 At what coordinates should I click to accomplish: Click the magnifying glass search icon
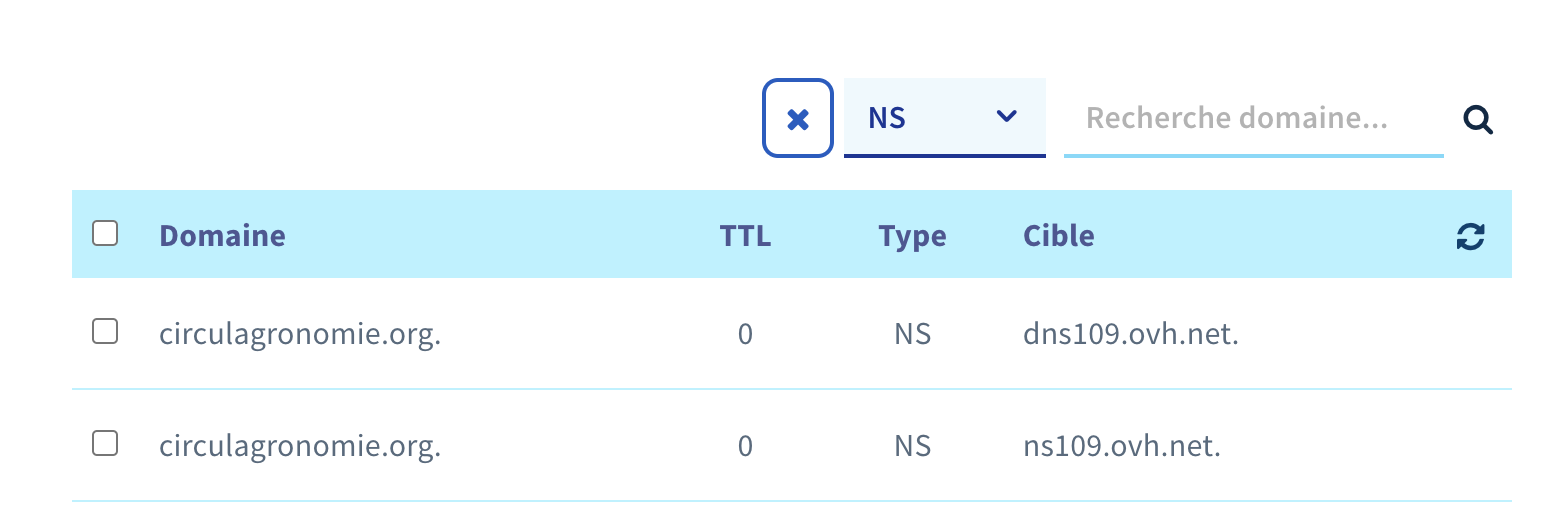1478,120
